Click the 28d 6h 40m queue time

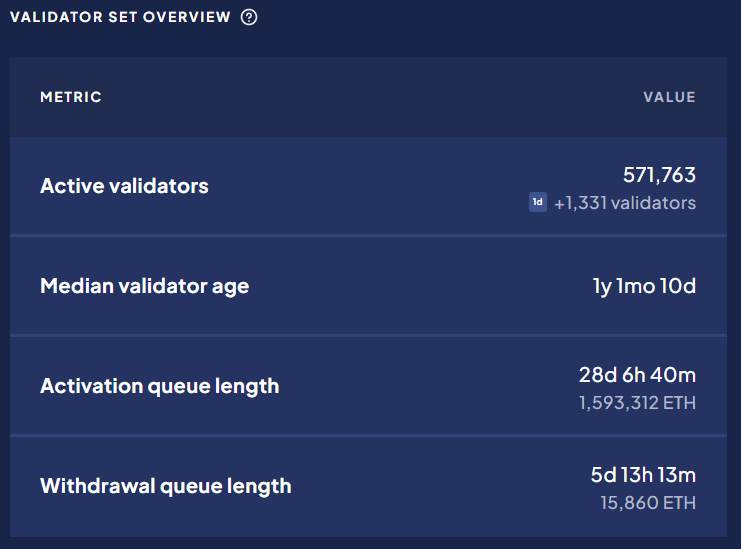pos(637,375)
